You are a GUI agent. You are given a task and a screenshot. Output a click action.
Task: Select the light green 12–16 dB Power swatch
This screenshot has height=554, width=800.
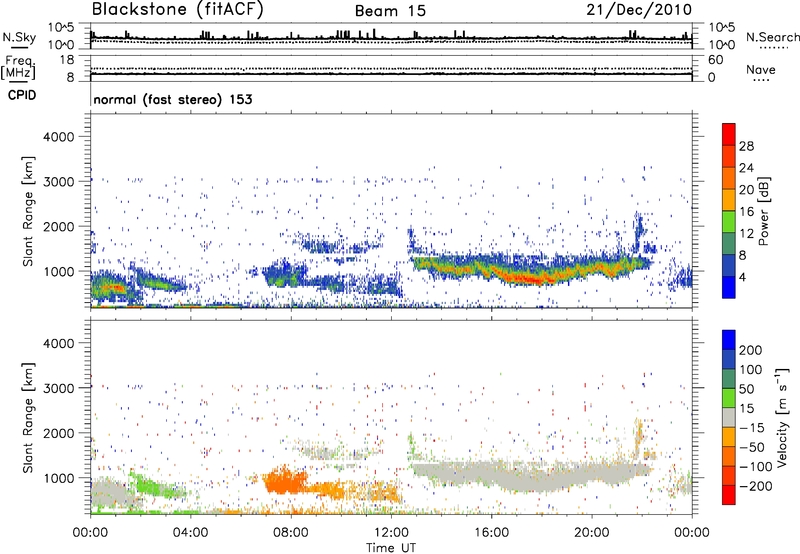(729, 222)
